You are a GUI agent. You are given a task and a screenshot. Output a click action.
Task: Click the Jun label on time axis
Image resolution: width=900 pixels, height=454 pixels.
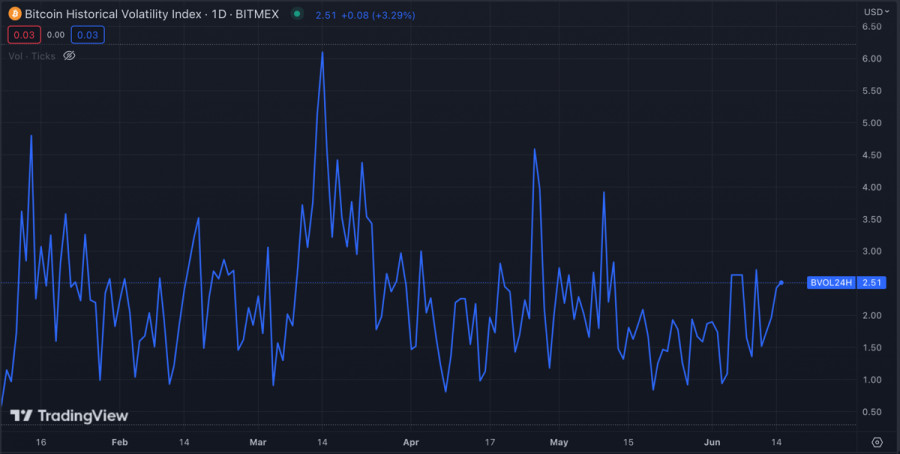(x=712, y=441)
